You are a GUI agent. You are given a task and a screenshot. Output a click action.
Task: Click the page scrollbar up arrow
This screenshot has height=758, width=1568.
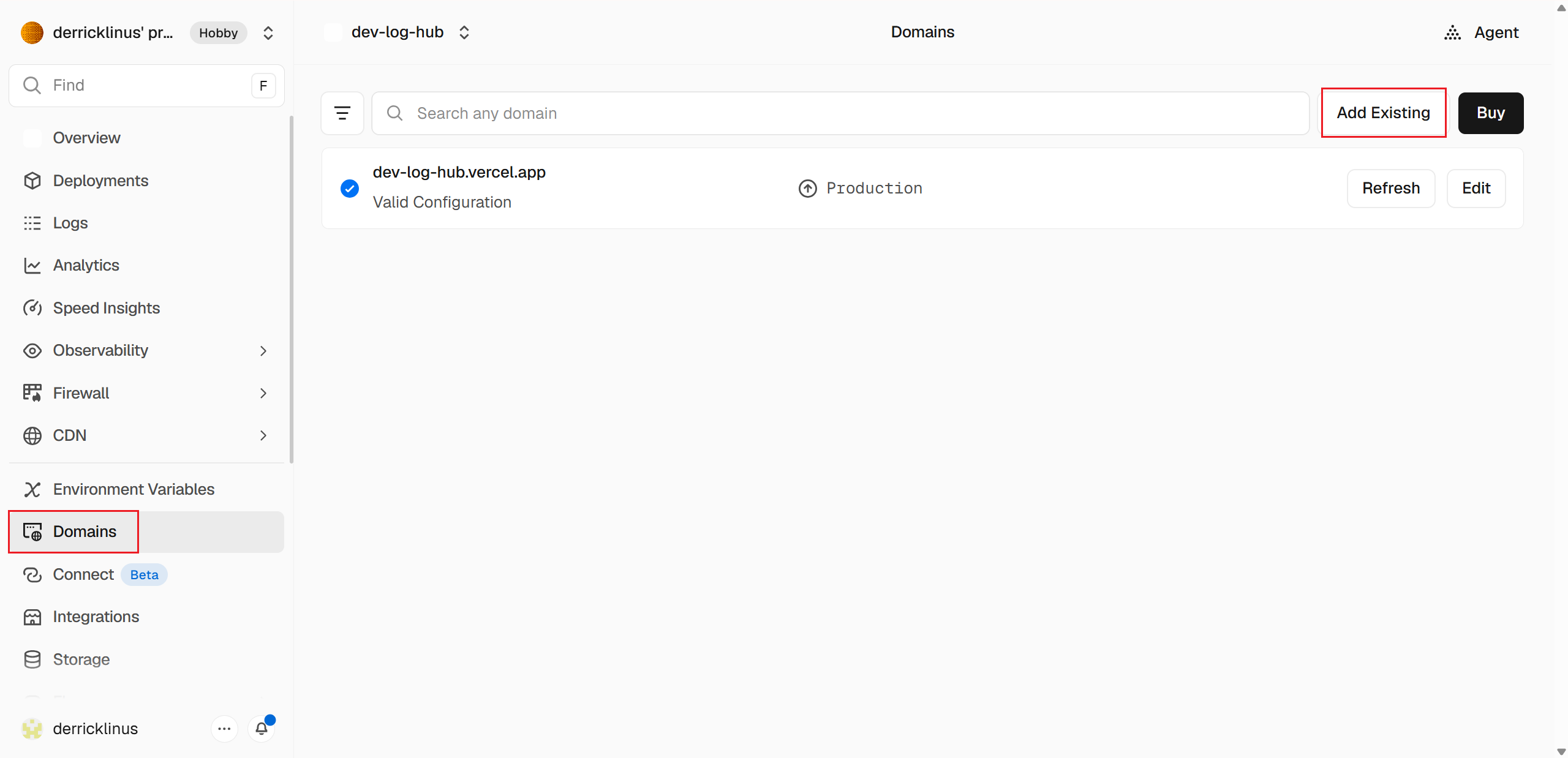[1561, 7]
